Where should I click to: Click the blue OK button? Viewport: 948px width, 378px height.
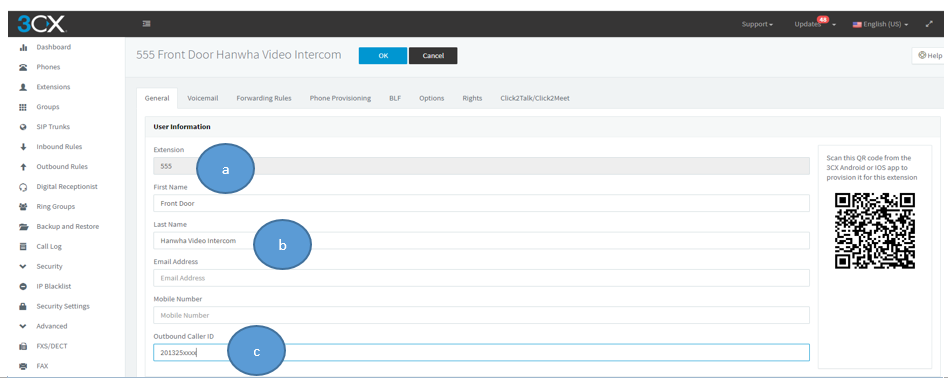[383, 56]
